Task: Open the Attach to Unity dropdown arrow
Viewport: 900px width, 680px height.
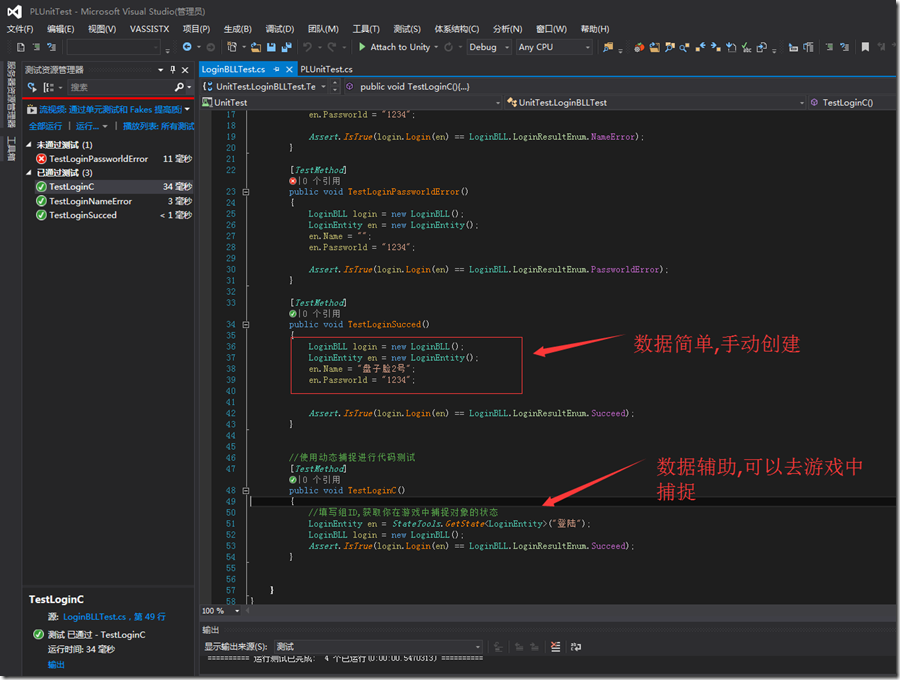Action: tap(436, 47)
